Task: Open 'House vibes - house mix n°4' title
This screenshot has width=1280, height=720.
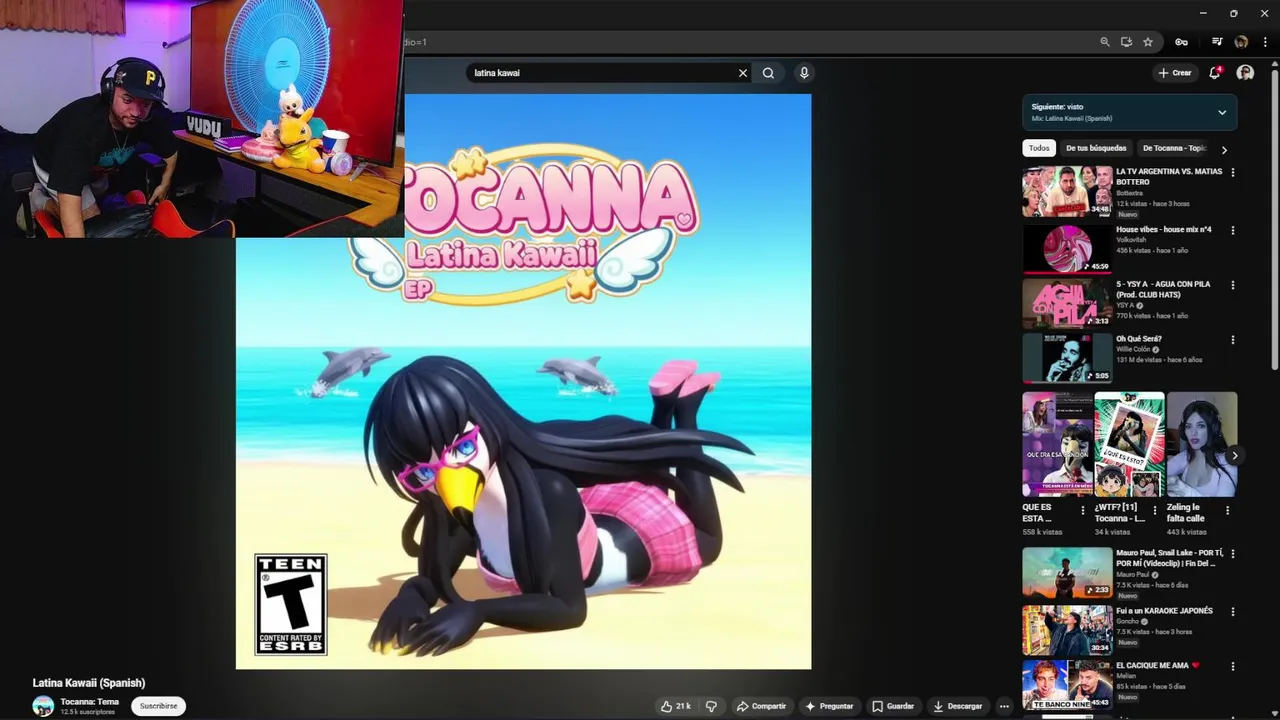Action: click(x=1163, y=230)
